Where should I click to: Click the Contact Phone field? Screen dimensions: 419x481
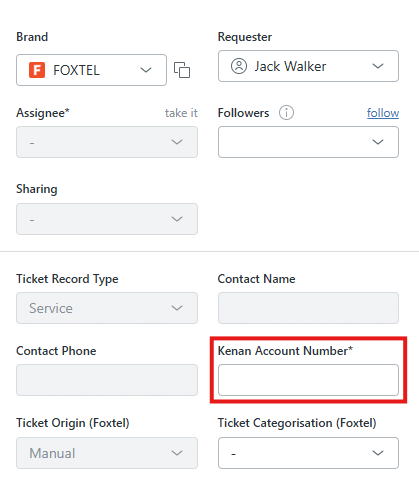tap(107, 380)
